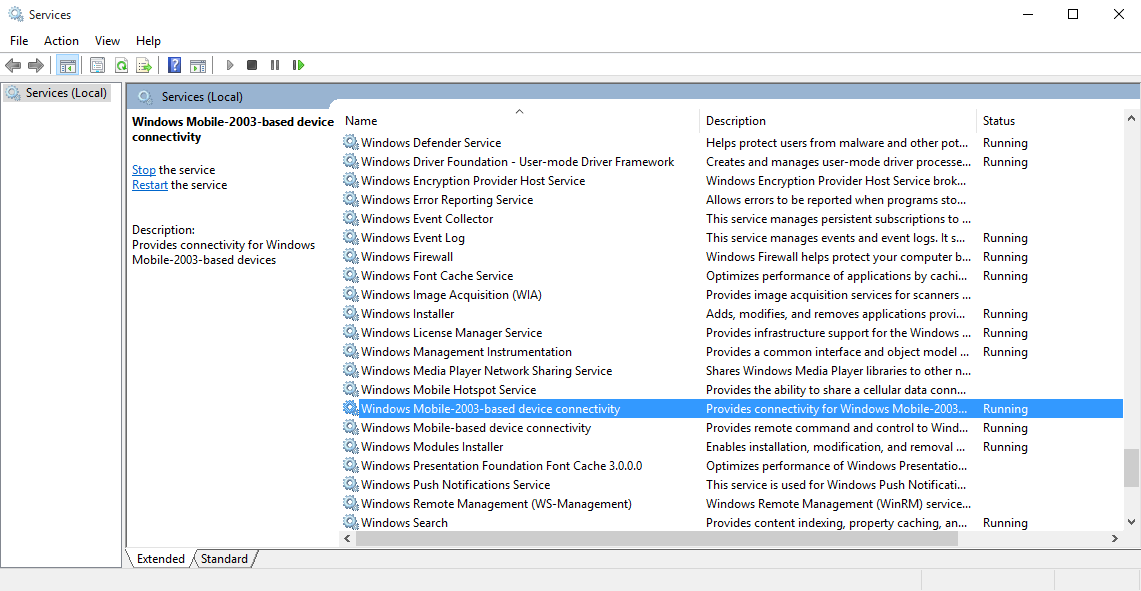Click Pause Service toolbar icon

click(275, 66)
